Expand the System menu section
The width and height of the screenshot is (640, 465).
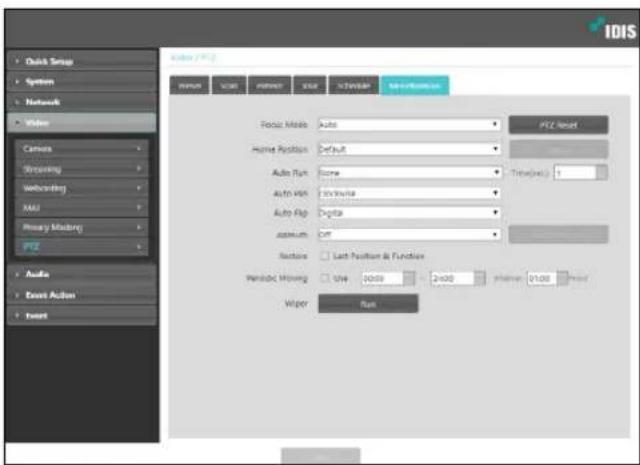point(82,82)
